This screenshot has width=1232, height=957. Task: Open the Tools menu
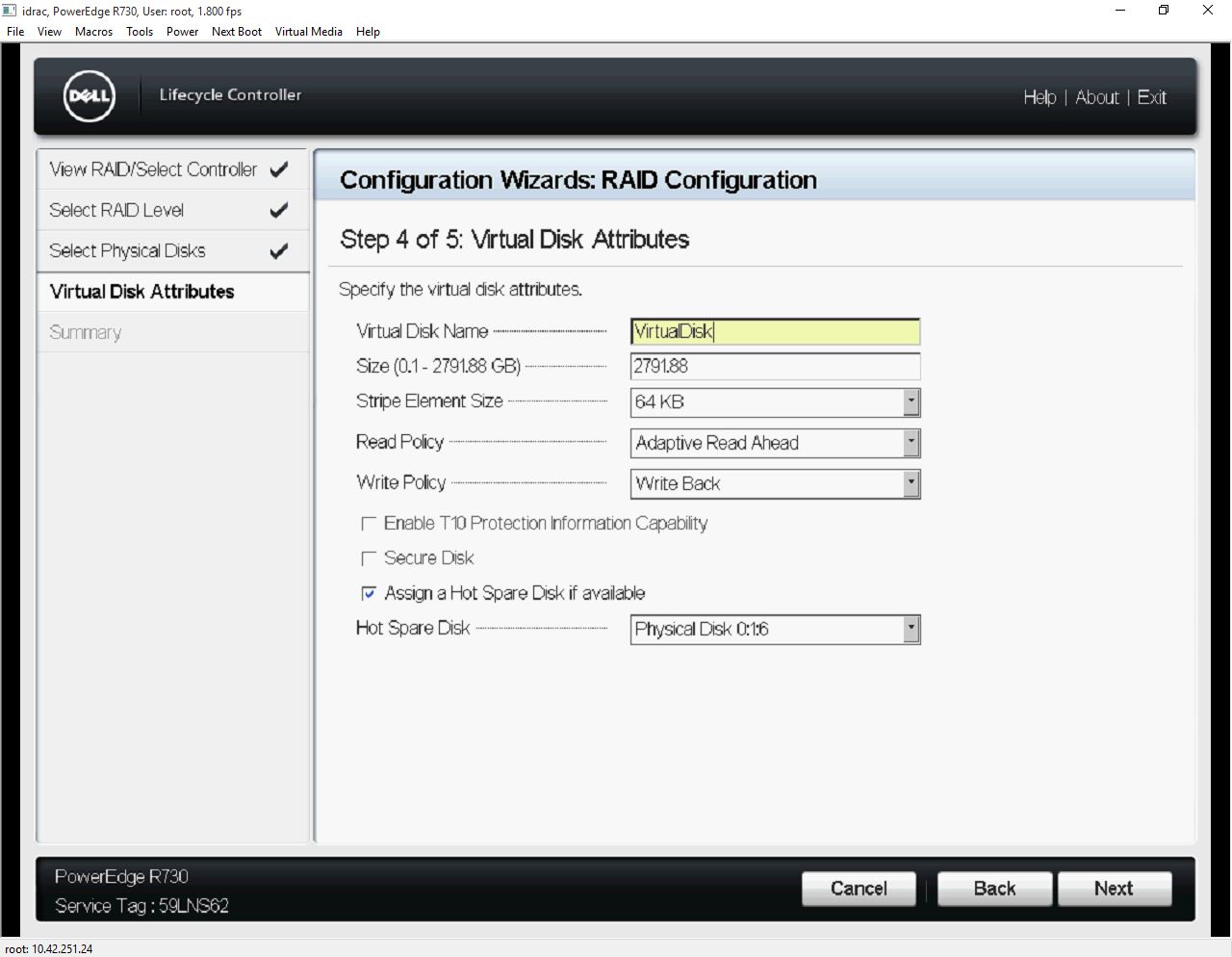click(140, 31)
